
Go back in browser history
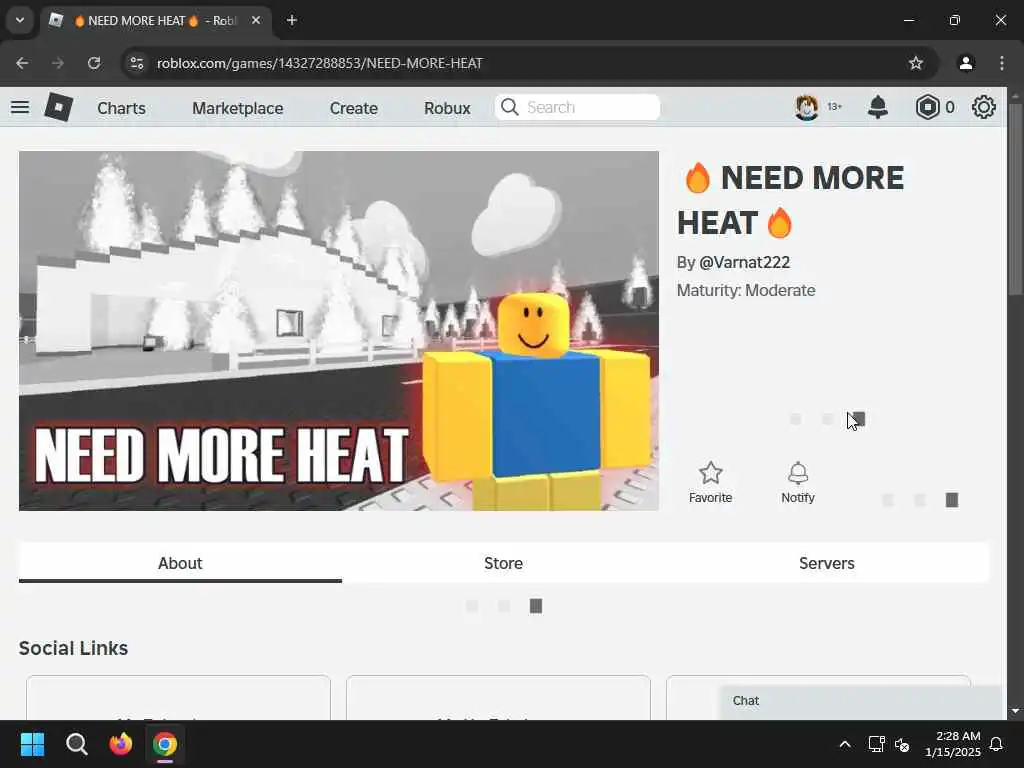[x=22, y=63]
